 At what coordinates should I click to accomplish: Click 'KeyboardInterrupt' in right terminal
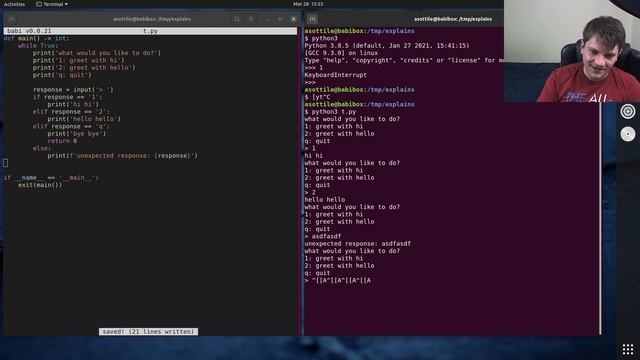tap(336, 75)
